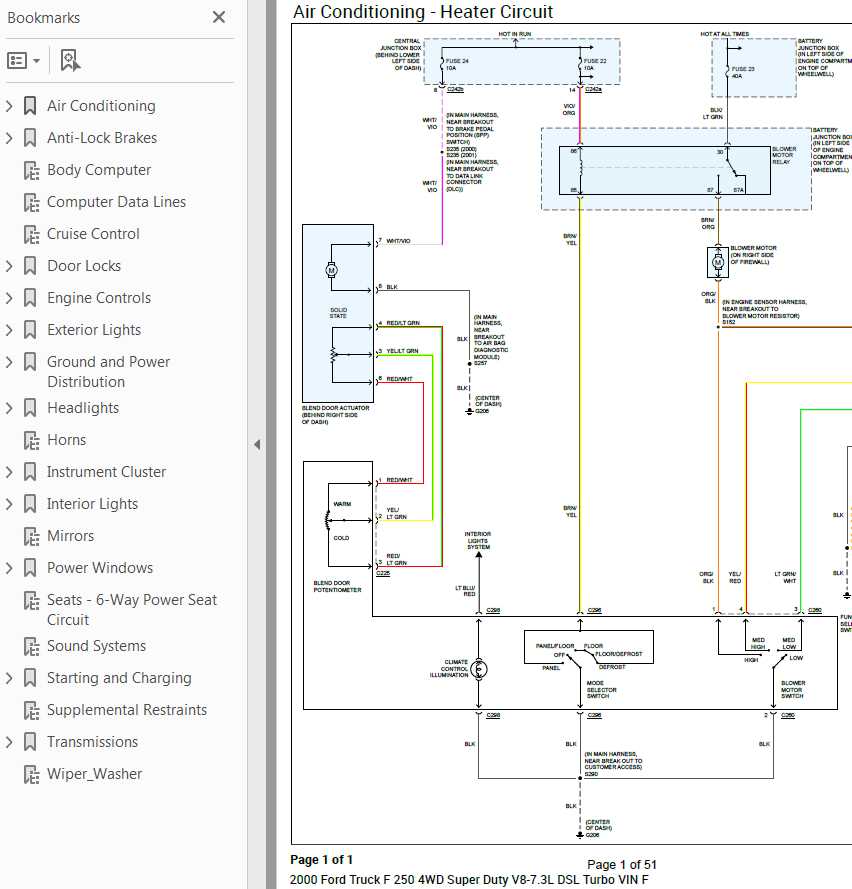
Task: Expand Ground and Power Distribution bookmark
Action: (9, 362)
